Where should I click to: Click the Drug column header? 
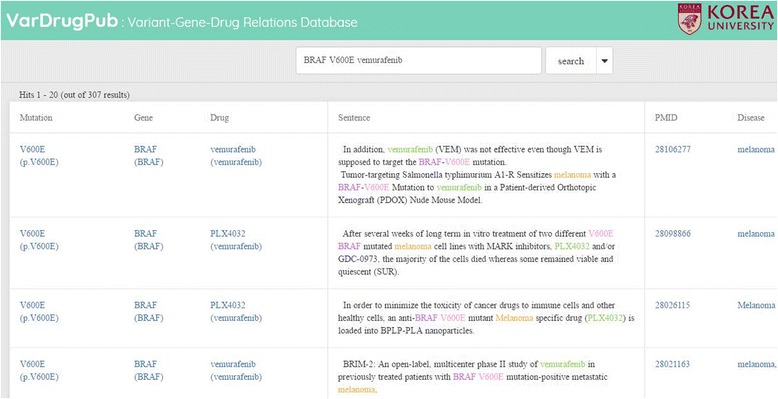pos(219,118)
